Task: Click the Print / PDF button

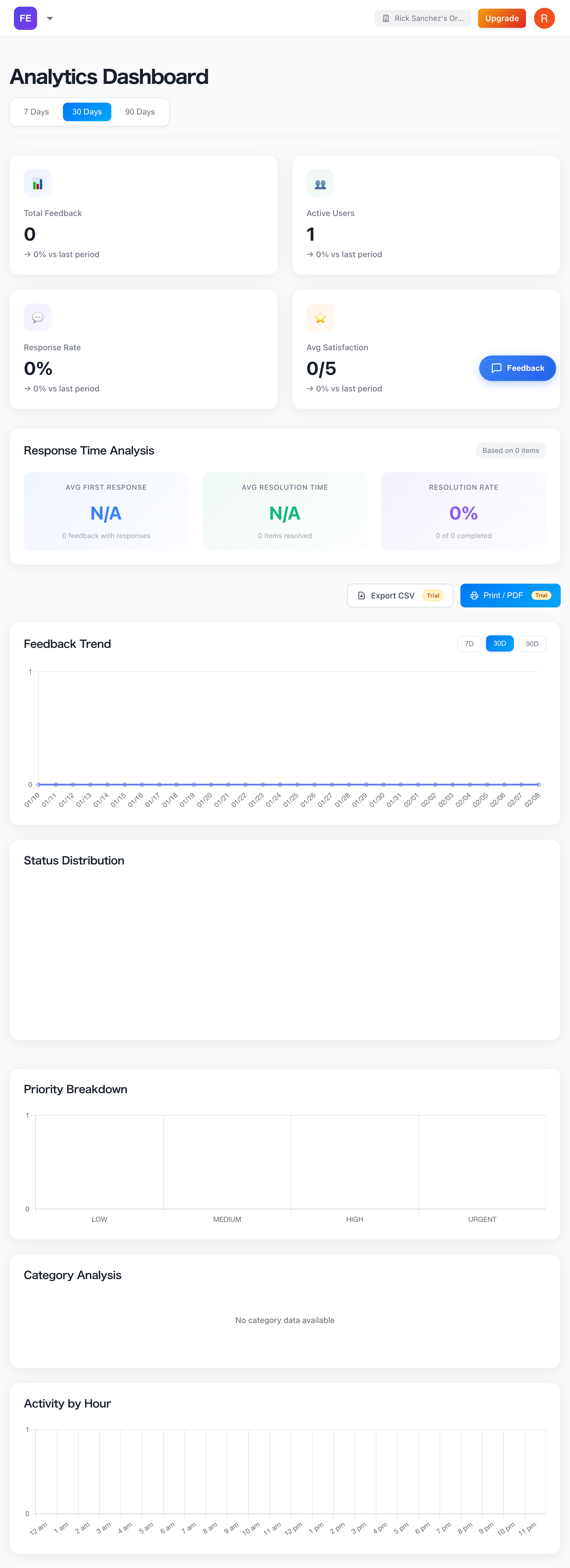Action: (510, 595)
